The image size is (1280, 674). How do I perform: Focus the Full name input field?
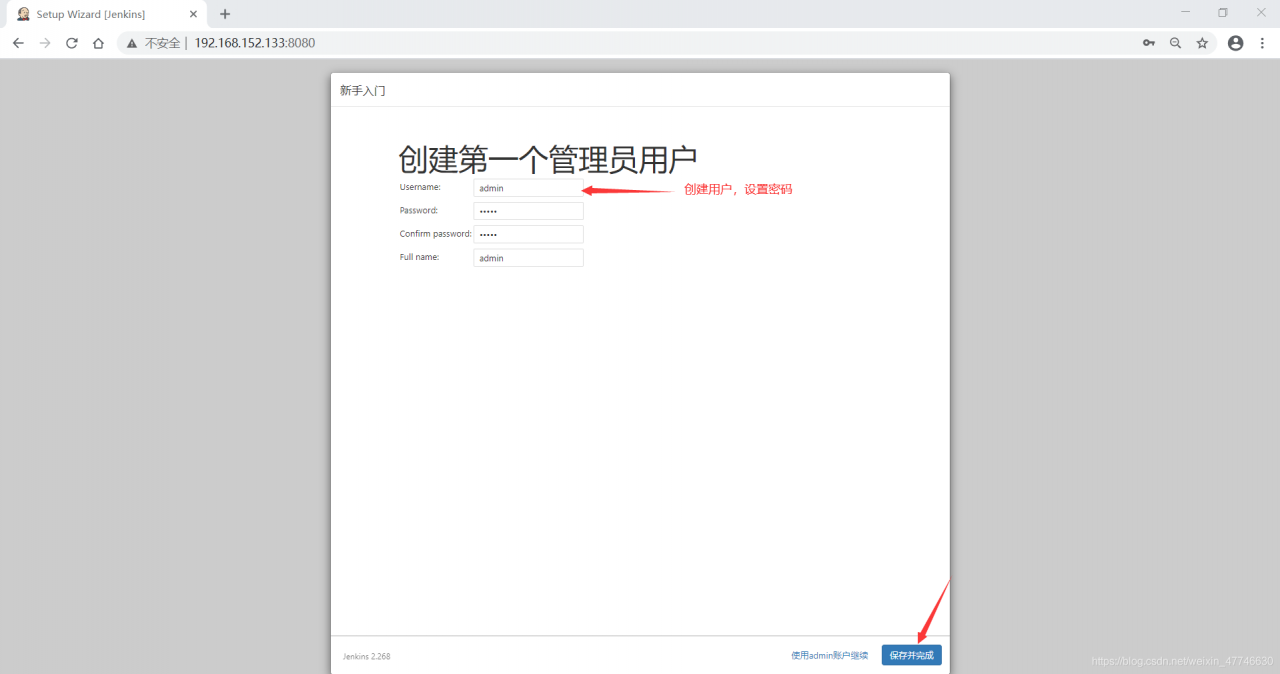tap(528, 258)
